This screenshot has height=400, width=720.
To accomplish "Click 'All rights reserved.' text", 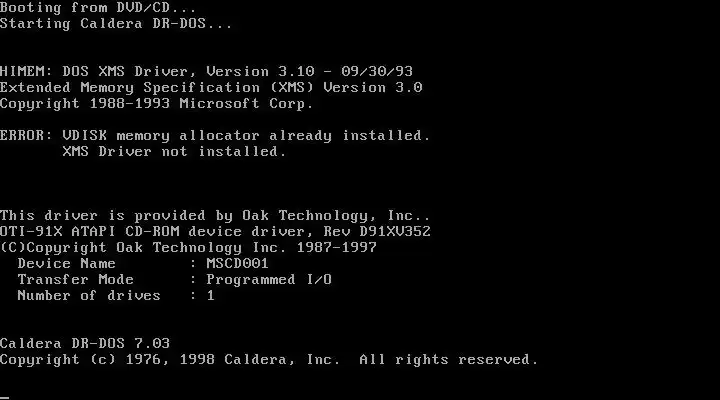I will [448, 360].
